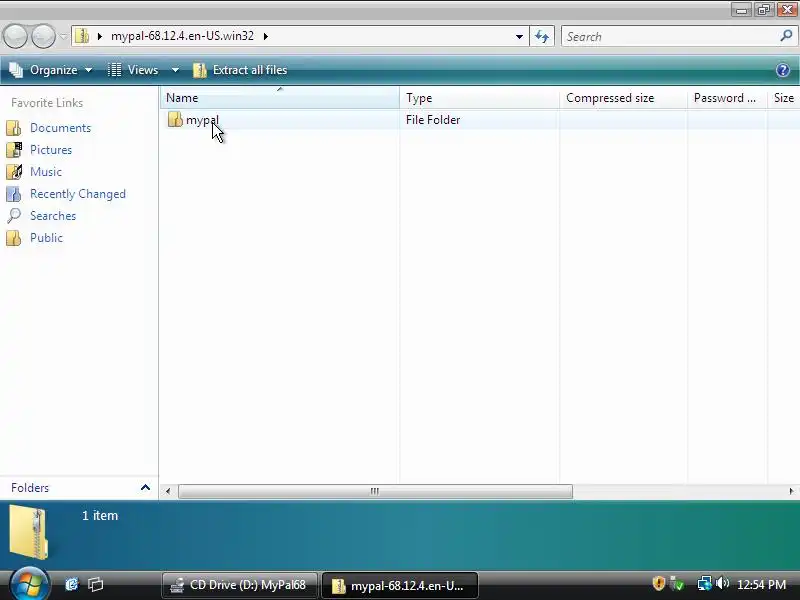Click the Documents folder icon
The image size is (800, 600).
(14, 128)
